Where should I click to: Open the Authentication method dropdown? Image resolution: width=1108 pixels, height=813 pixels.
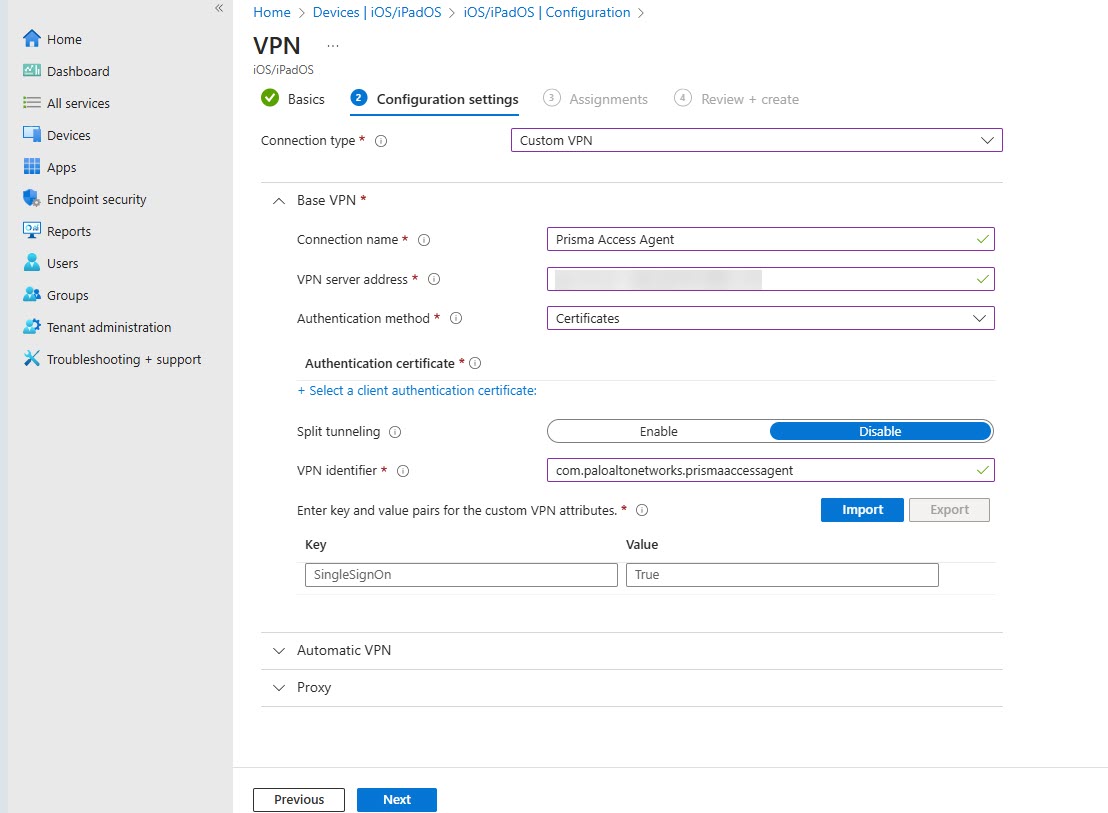pos(770,318)
